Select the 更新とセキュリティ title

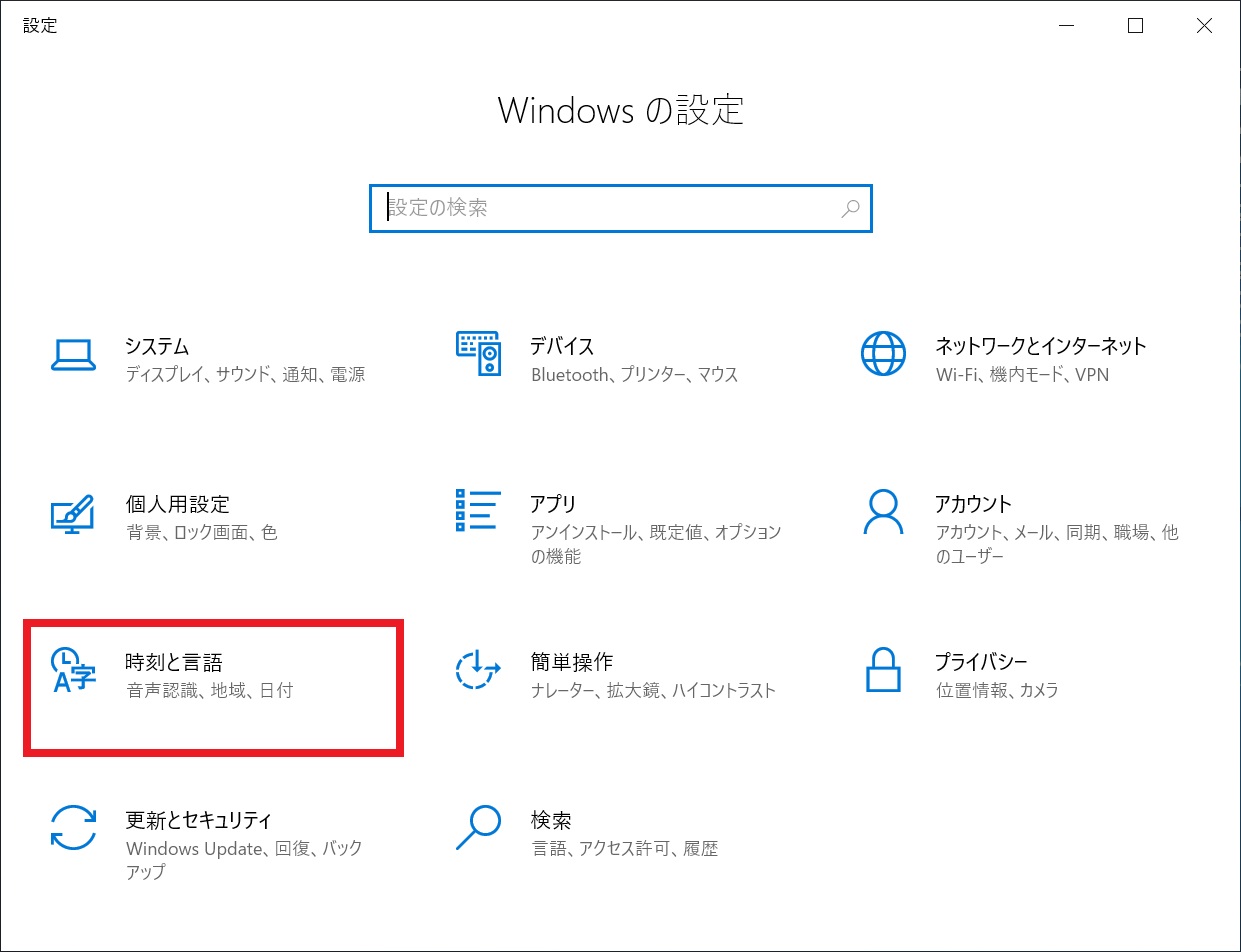199,820
